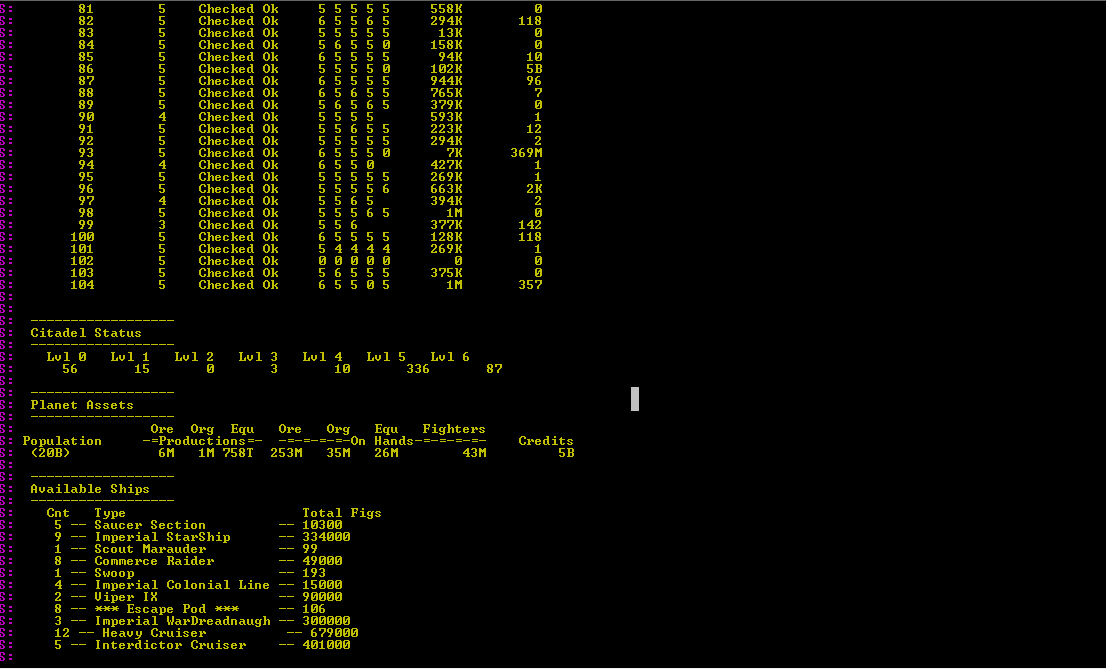Click the gray text cursor block
The image size is (1106, 670).
pyautogui.click(x=634, y=399)
